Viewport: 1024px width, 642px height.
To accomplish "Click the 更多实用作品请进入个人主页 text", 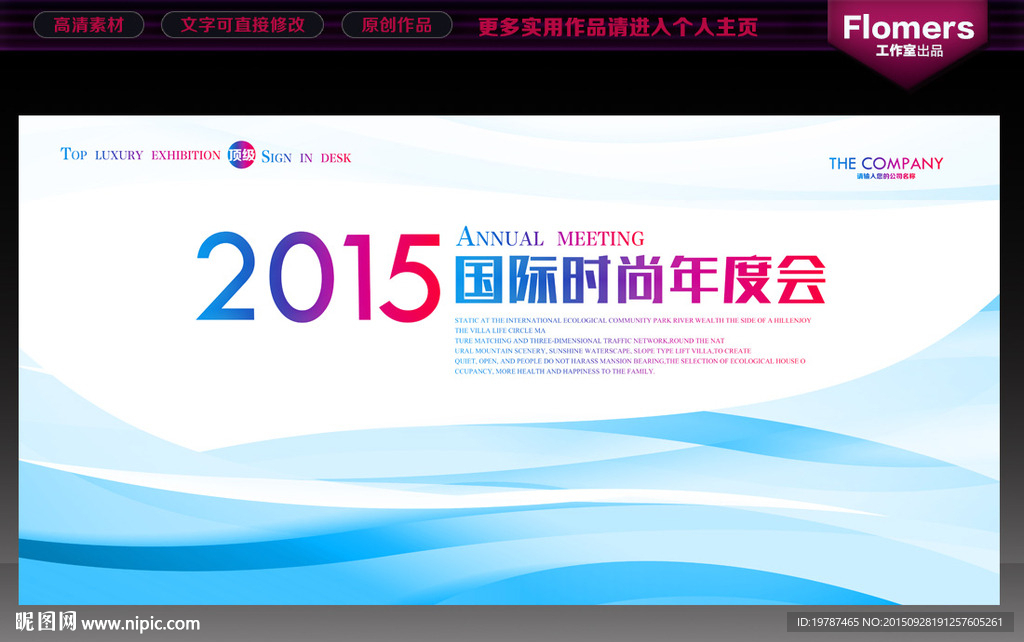I will click(x=618, y=27).
